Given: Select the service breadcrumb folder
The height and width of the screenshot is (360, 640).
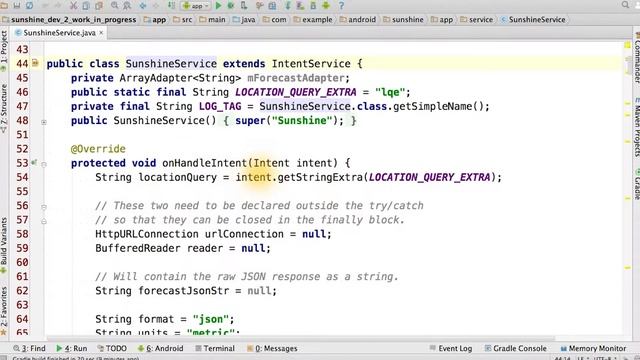Looking at the screenshot, I should coord(476,20).
